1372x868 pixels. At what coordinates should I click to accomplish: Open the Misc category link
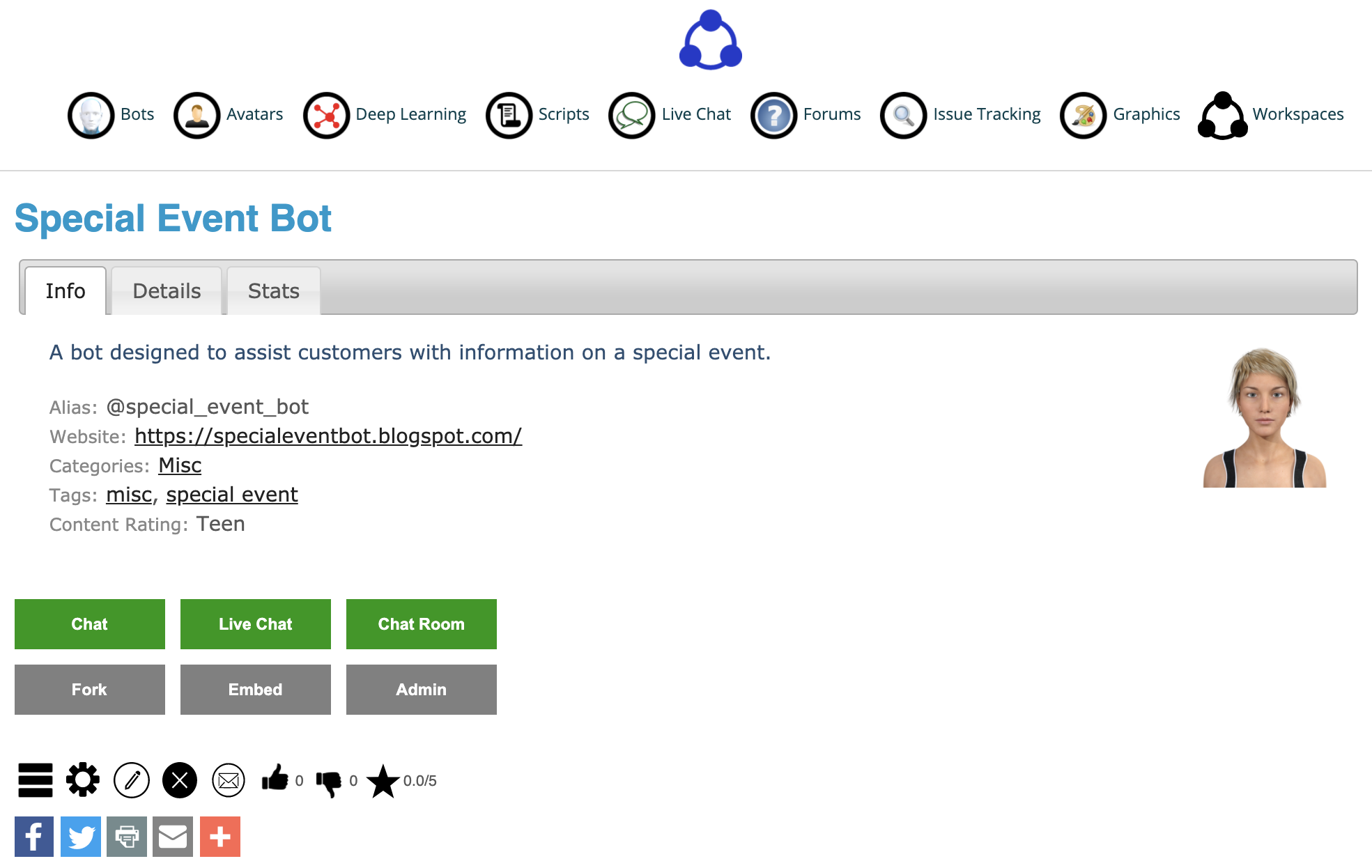[180, 465]
